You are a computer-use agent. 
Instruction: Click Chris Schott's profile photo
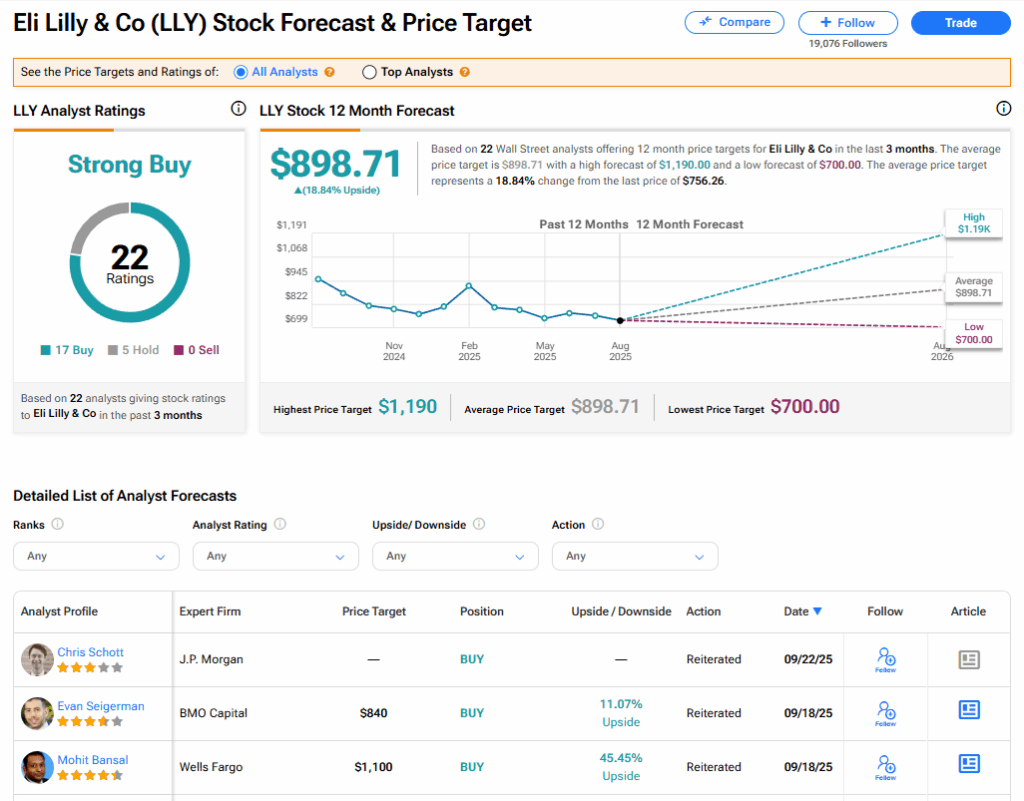[37, 659]
